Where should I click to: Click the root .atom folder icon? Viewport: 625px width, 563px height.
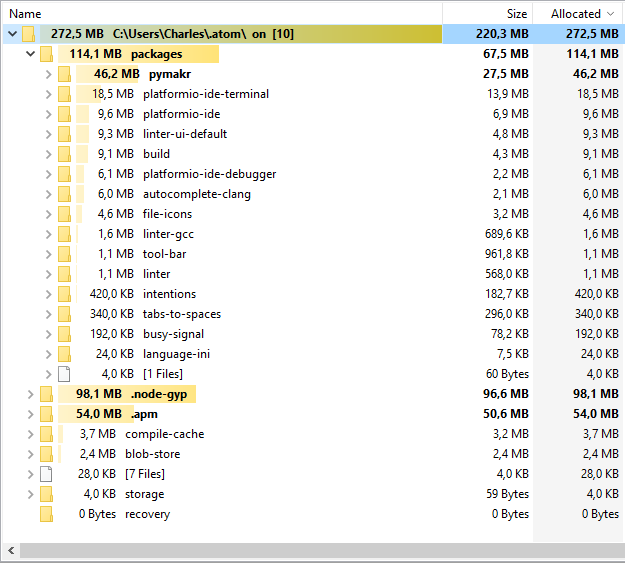coord(29,34)
